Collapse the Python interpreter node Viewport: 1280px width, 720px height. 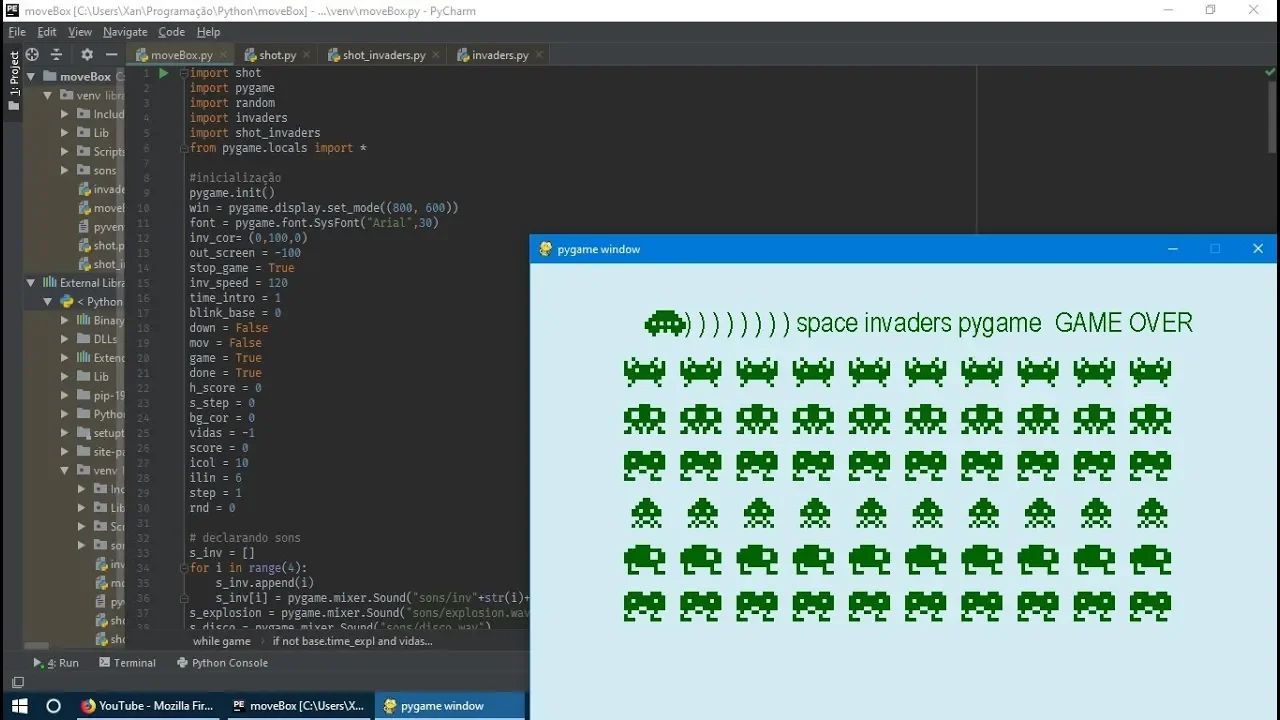pyautogui.click(x=47, y=301)
